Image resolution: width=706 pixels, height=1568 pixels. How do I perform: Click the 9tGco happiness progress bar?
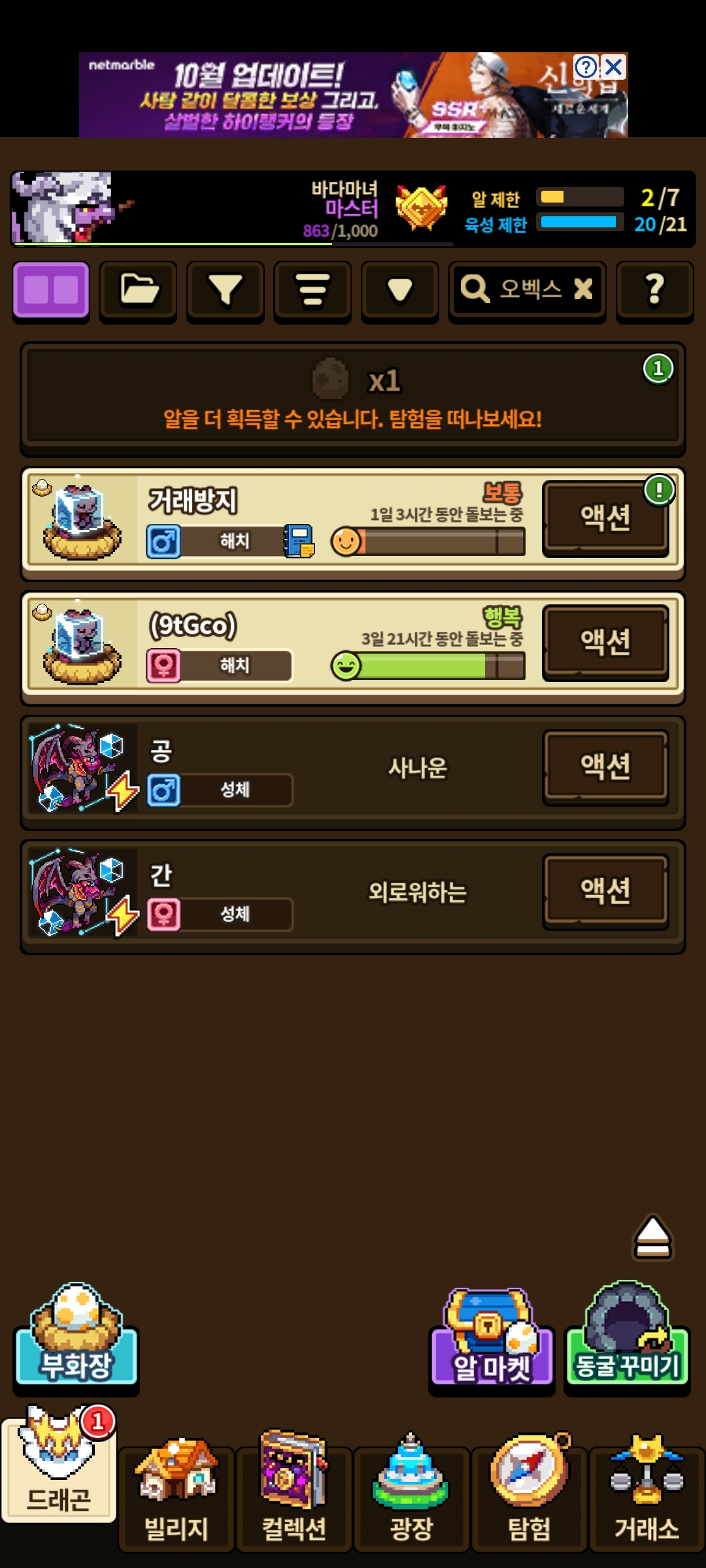tap(428, 666)
